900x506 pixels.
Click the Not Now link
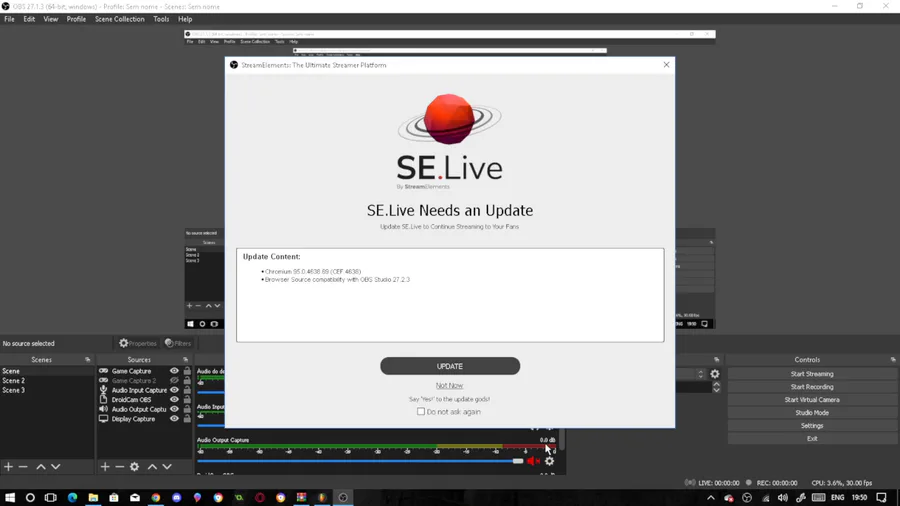point(449,386)
